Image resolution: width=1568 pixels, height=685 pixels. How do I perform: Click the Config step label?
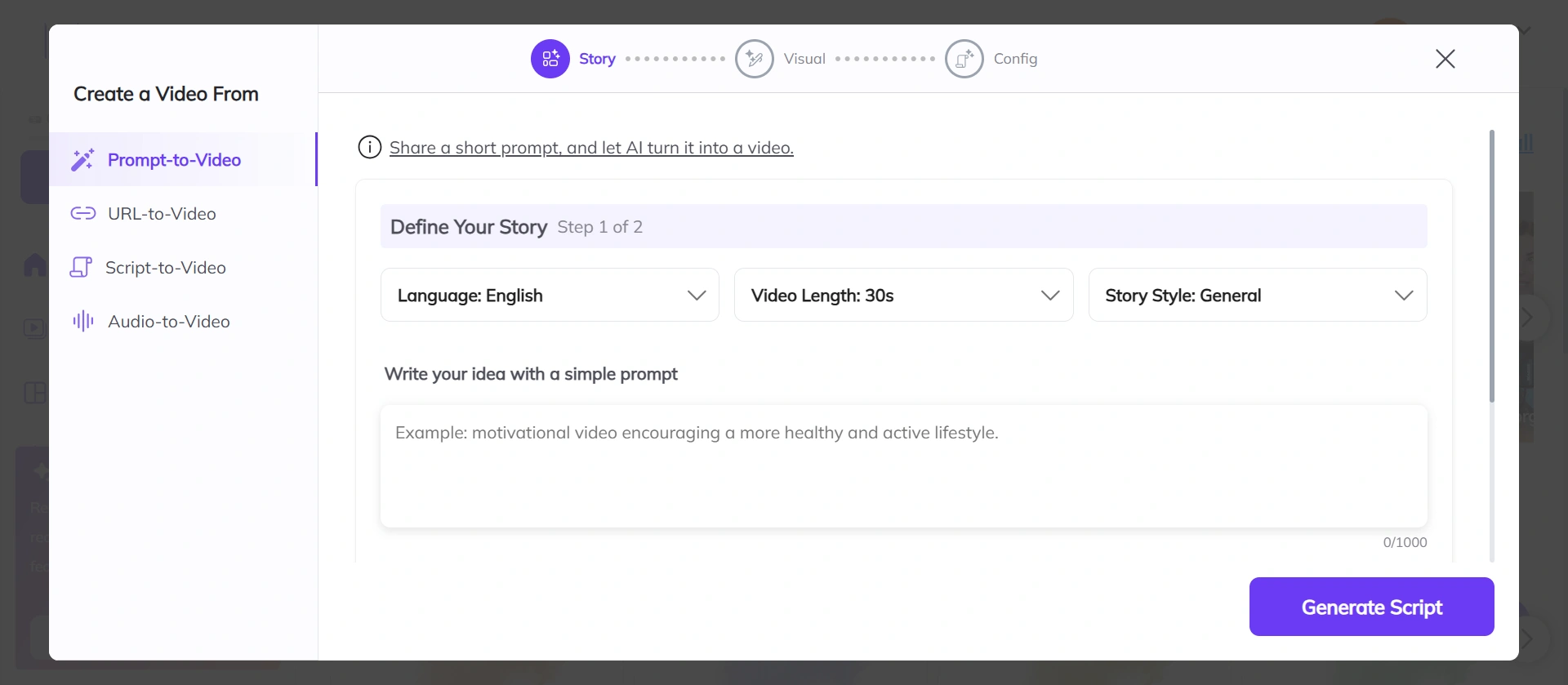pos(1015,59)
